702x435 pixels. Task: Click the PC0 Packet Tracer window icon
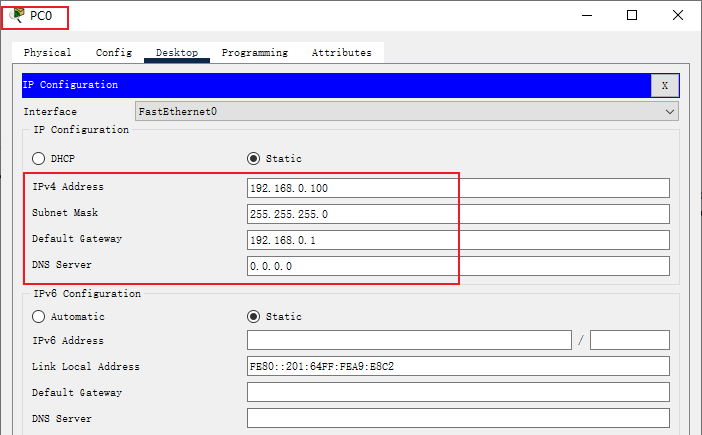click(17, 15)
